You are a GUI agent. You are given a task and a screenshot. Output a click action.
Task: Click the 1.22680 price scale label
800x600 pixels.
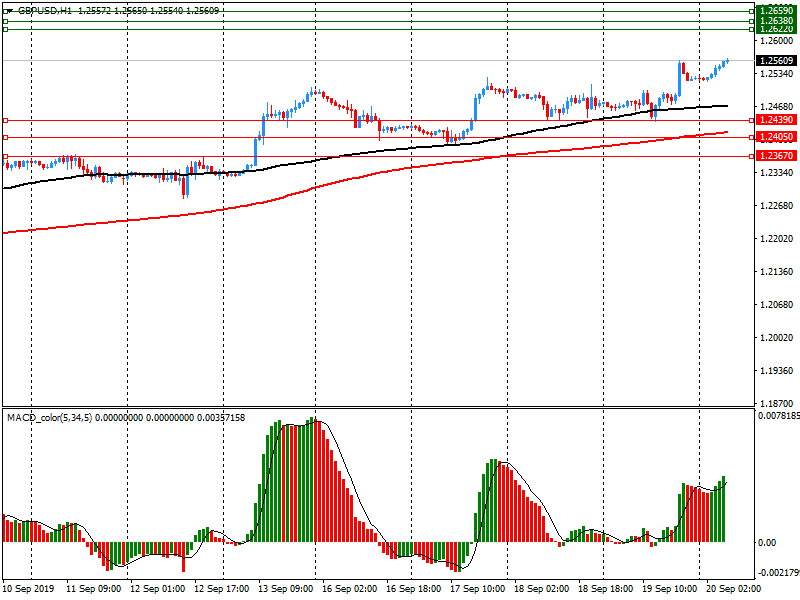(x=777, y=206)
